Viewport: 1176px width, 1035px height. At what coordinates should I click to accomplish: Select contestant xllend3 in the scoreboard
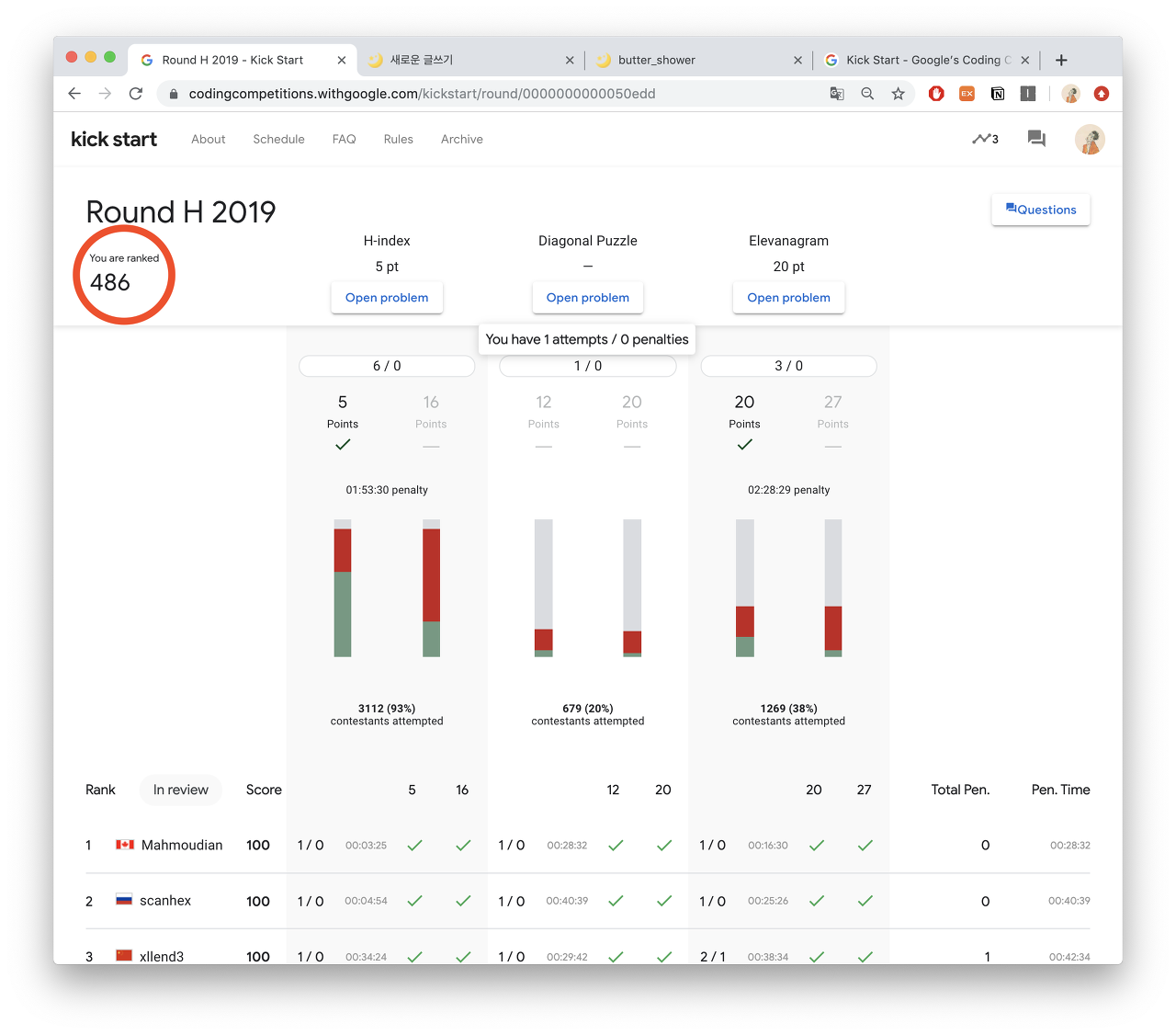point(162,956)
